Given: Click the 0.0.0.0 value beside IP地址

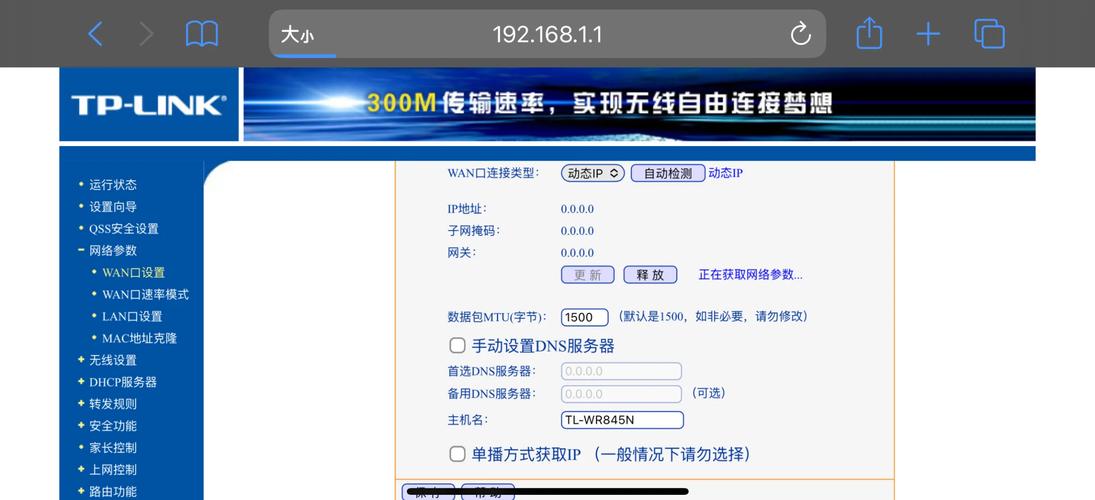Looking at the screenshot, I should (578, 209).
